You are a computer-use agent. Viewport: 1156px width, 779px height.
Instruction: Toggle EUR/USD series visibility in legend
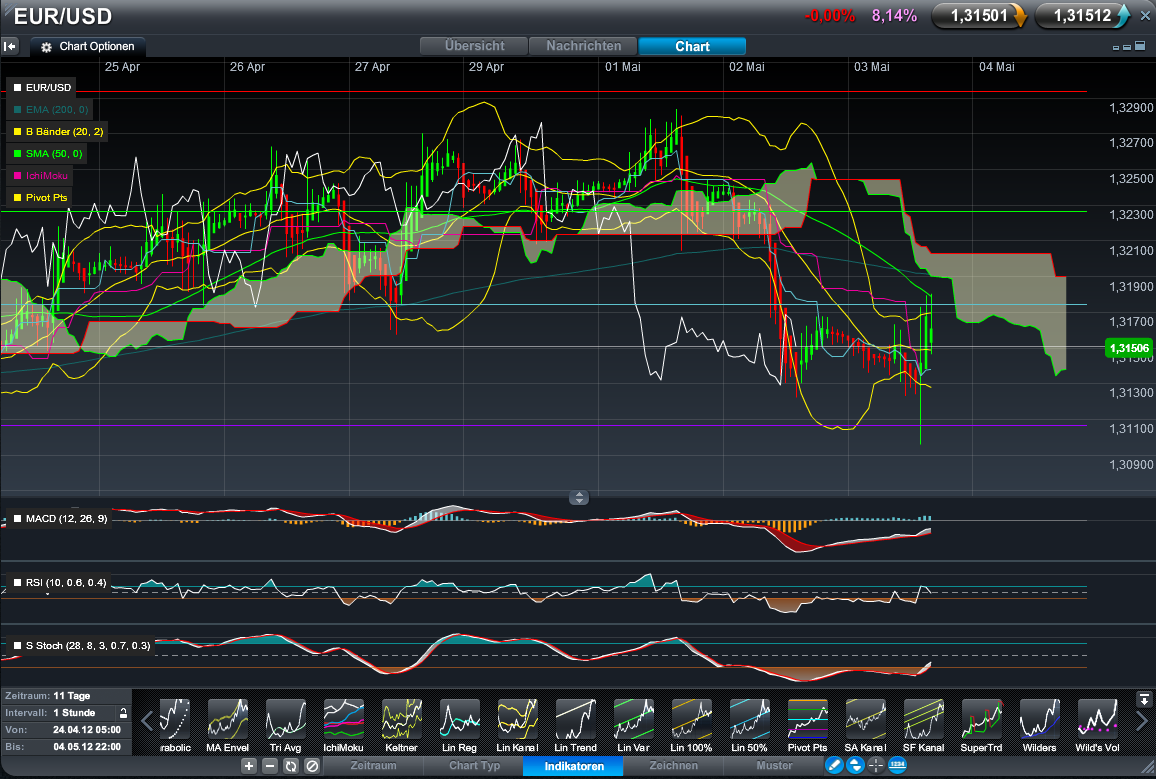(41, 88)
